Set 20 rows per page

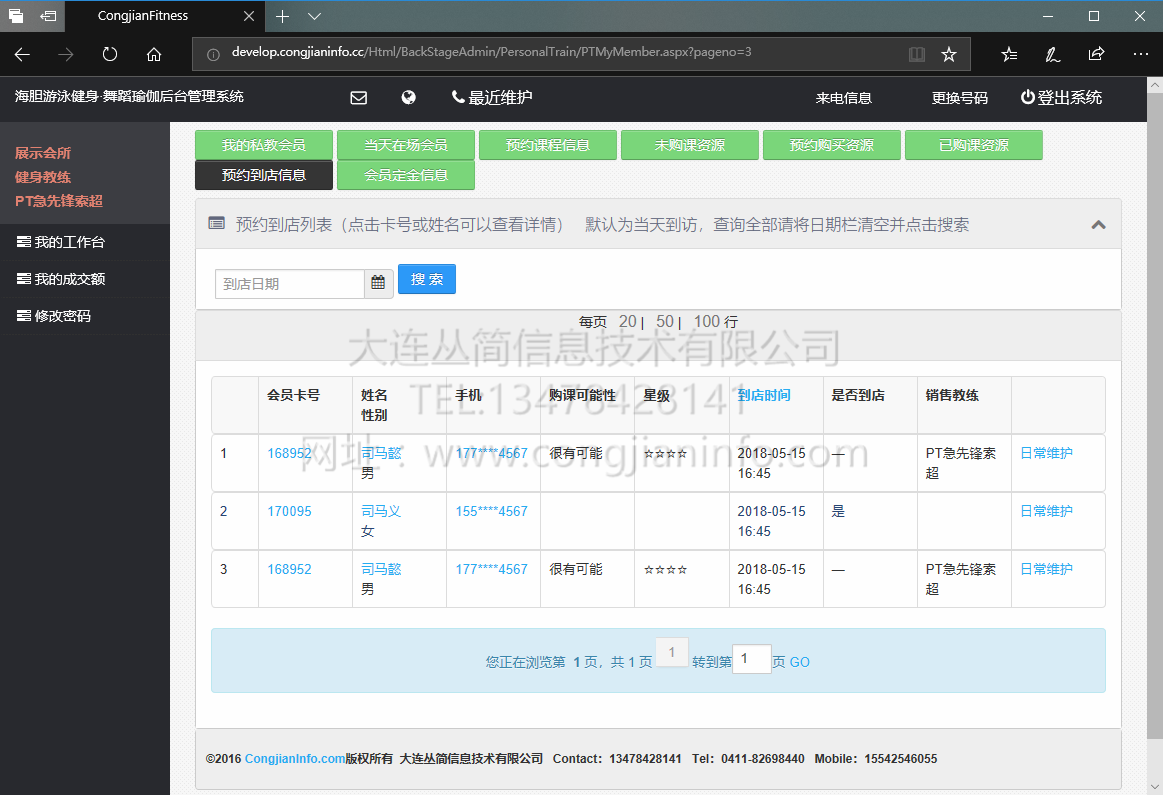627,321
